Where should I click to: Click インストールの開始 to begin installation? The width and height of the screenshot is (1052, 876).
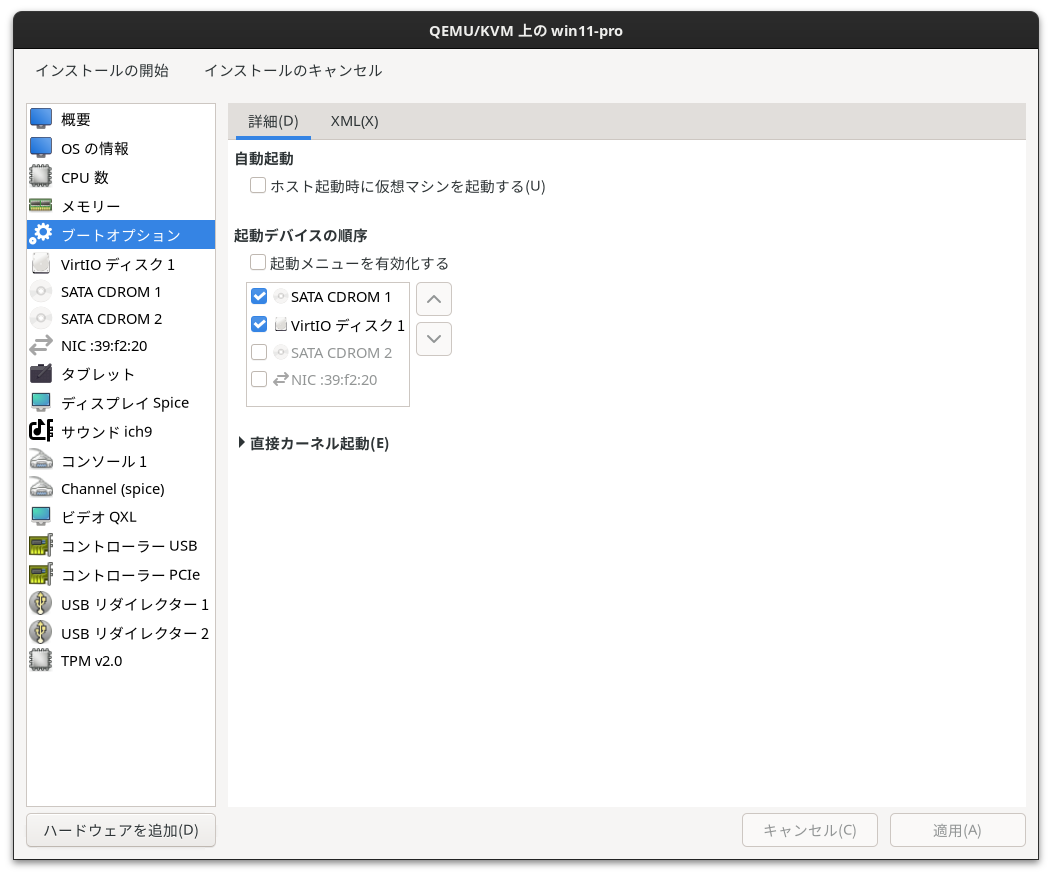101,71
